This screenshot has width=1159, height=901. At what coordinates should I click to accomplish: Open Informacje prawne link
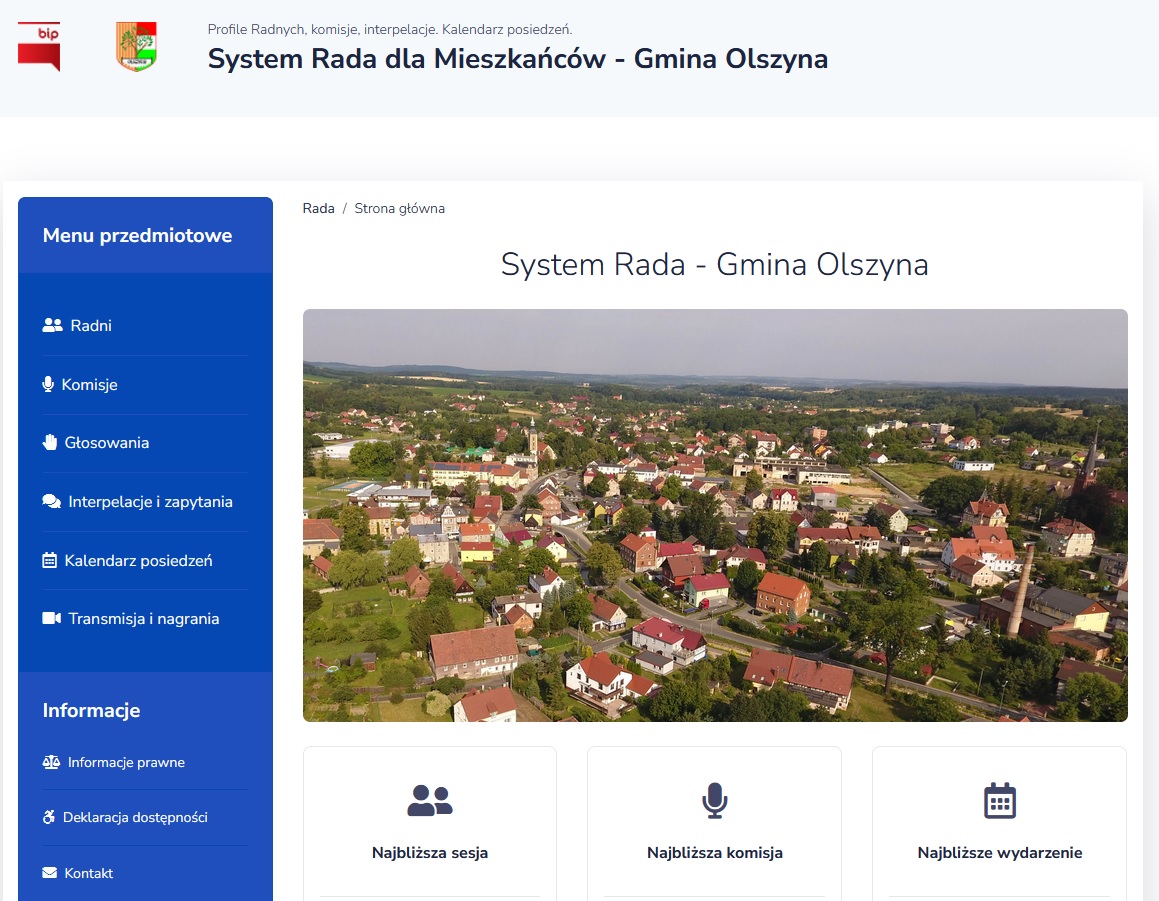126,762
